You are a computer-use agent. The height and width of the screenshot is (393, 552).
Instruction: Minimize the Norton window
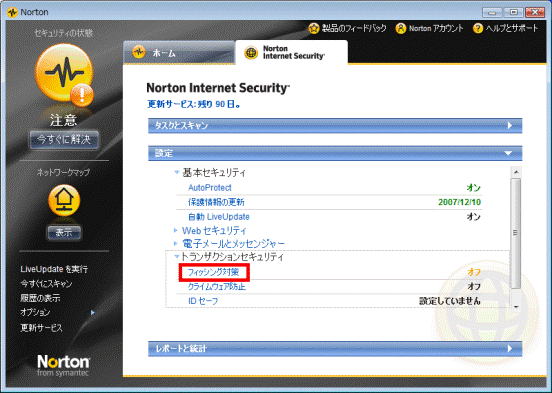(492, 13)
